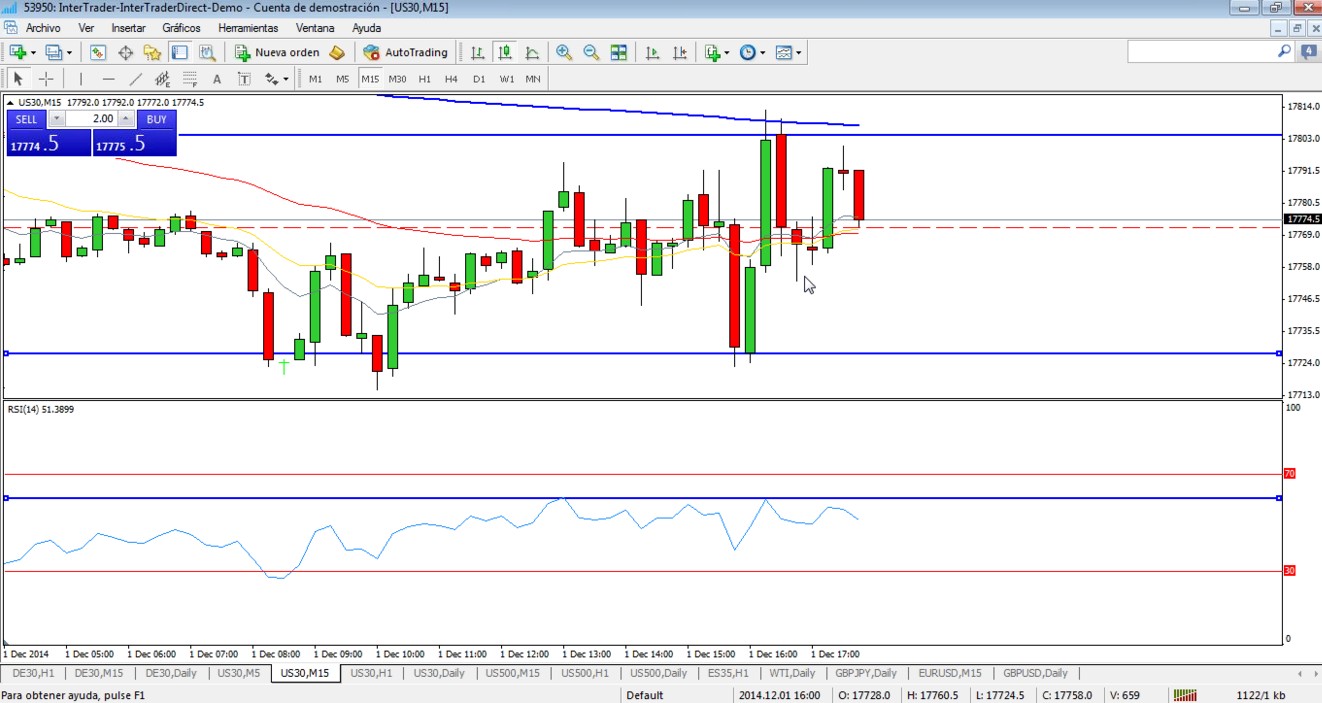1322x703 pixels.
Task: Increase the trade volume with up arrow
Action: click(x=125, y=119)
